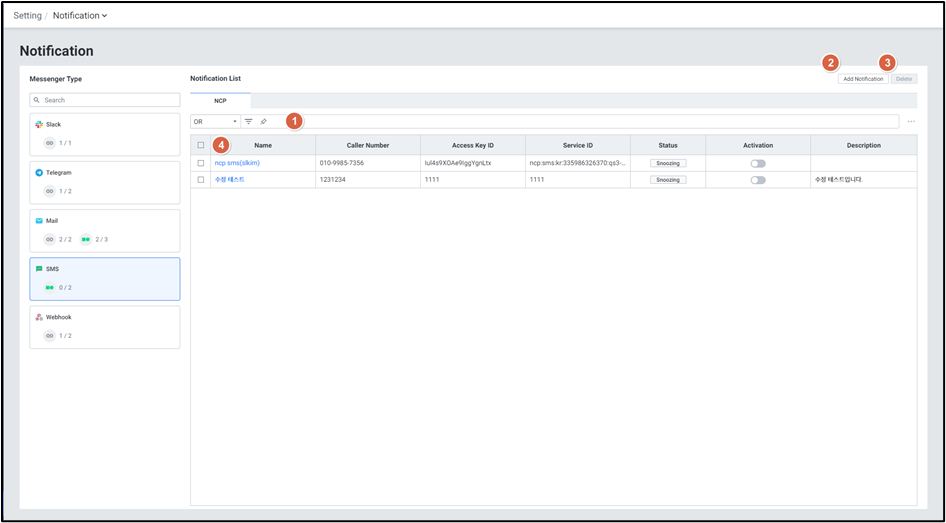Toggle activation for ncp sms(slkim)
The image size is (946, 523).
coord(758,163)
